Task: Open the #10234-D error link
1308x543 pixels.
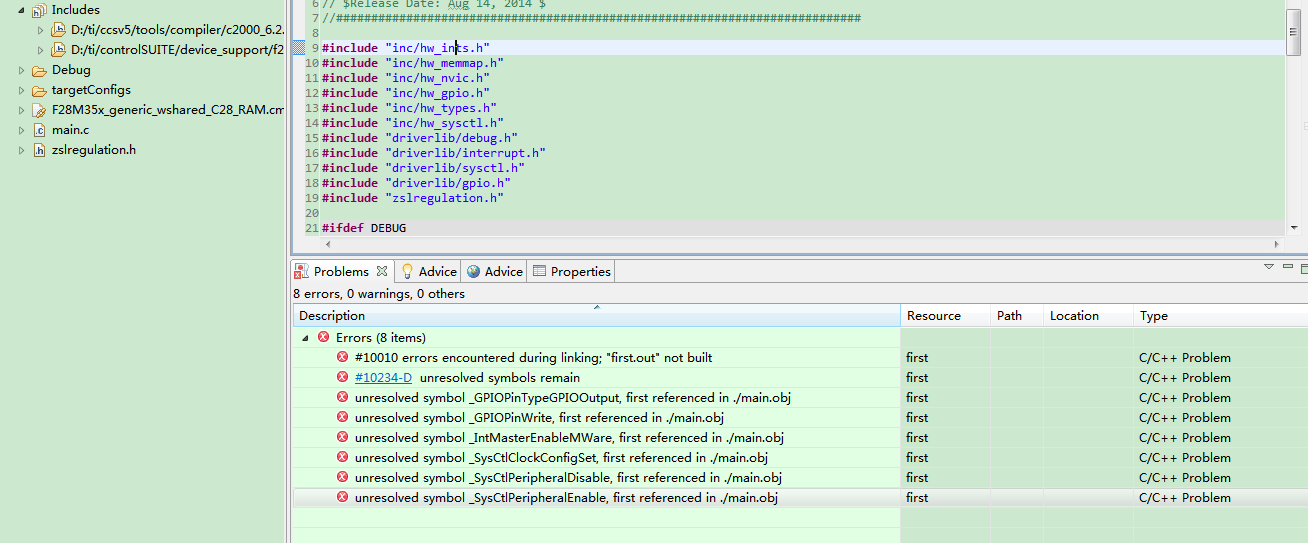Action: pyautogui.click(x=383, y=378)
